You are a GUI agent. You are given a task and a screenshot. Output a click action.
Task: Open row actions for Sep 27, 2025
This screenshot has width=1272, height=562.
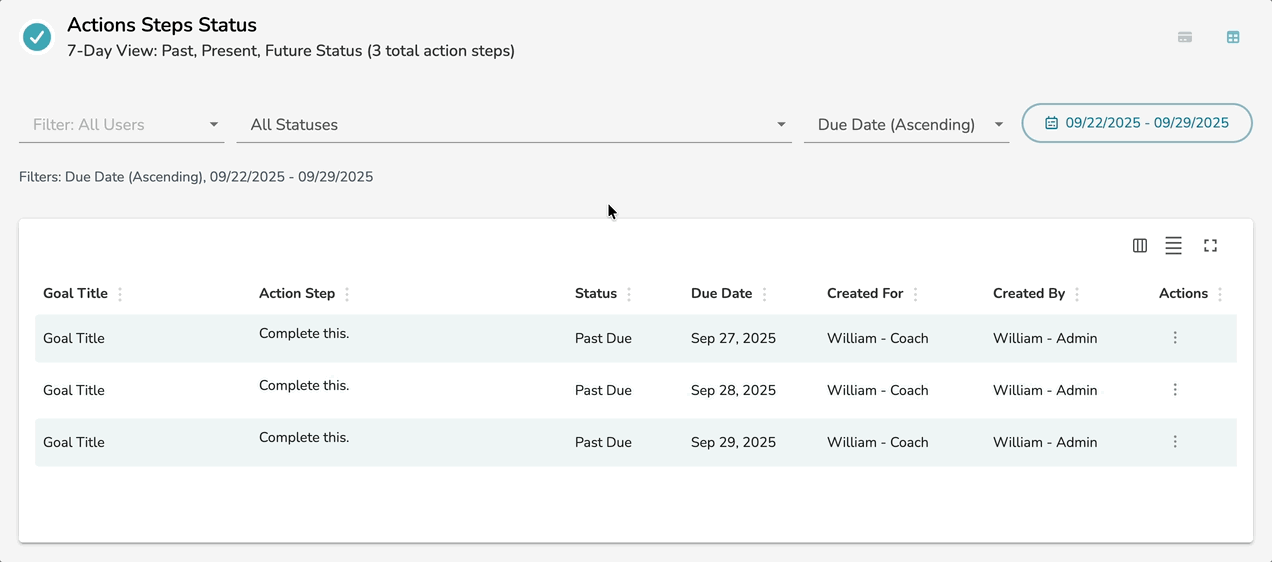[1175, 338]
